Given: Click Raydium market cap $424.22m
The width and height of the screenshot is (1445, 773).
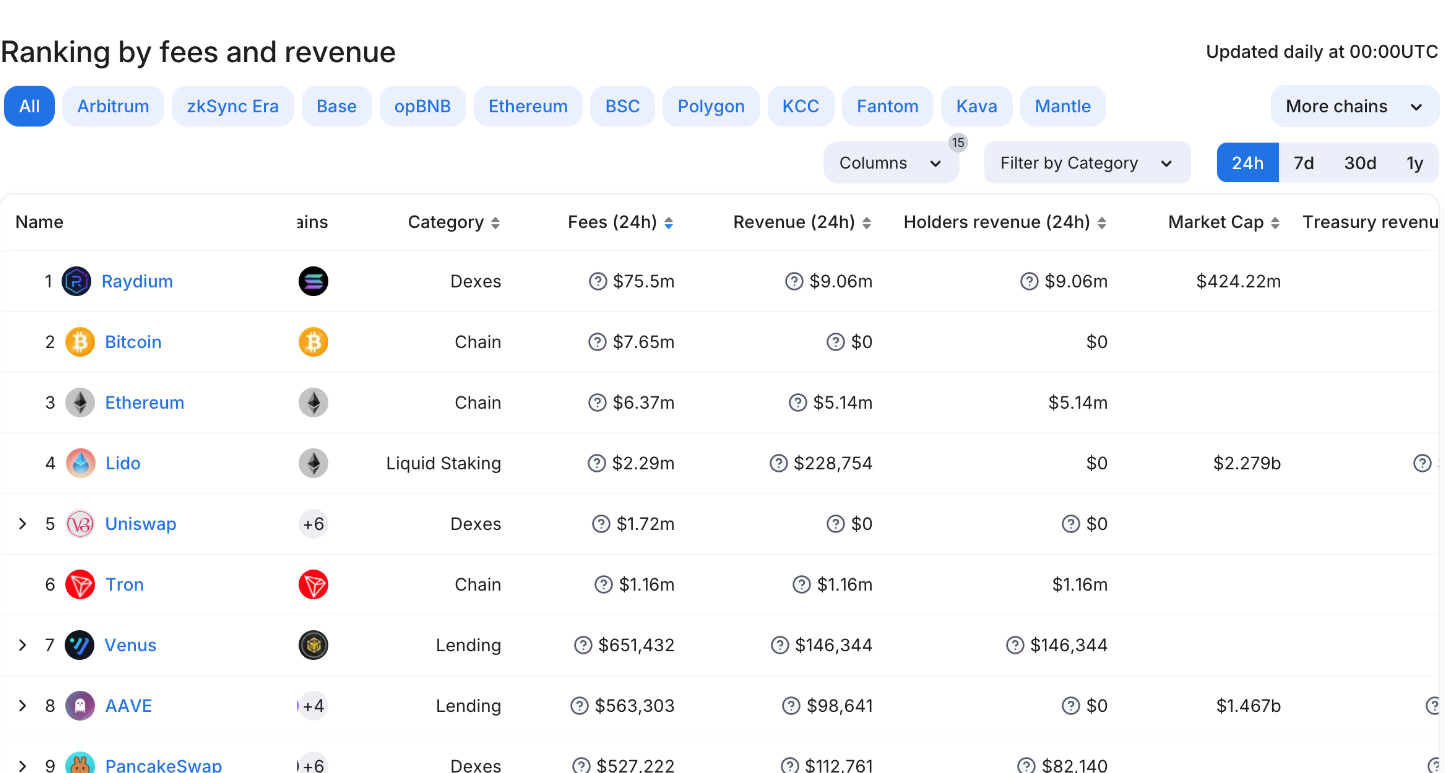Looking at the screenshot, I should 1238,281.
